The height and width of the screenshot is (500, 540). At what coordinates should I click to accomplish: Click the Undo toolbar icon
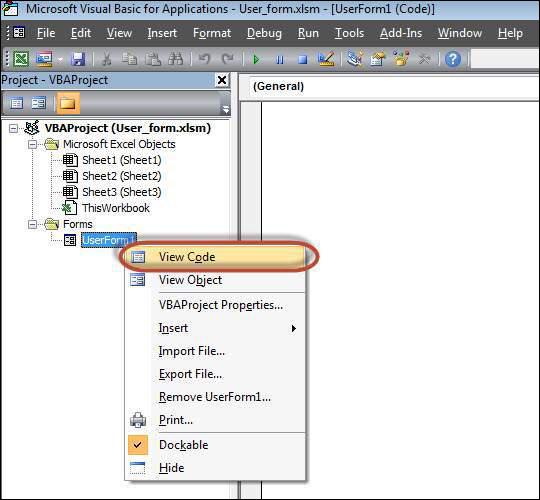click(204, 59)
